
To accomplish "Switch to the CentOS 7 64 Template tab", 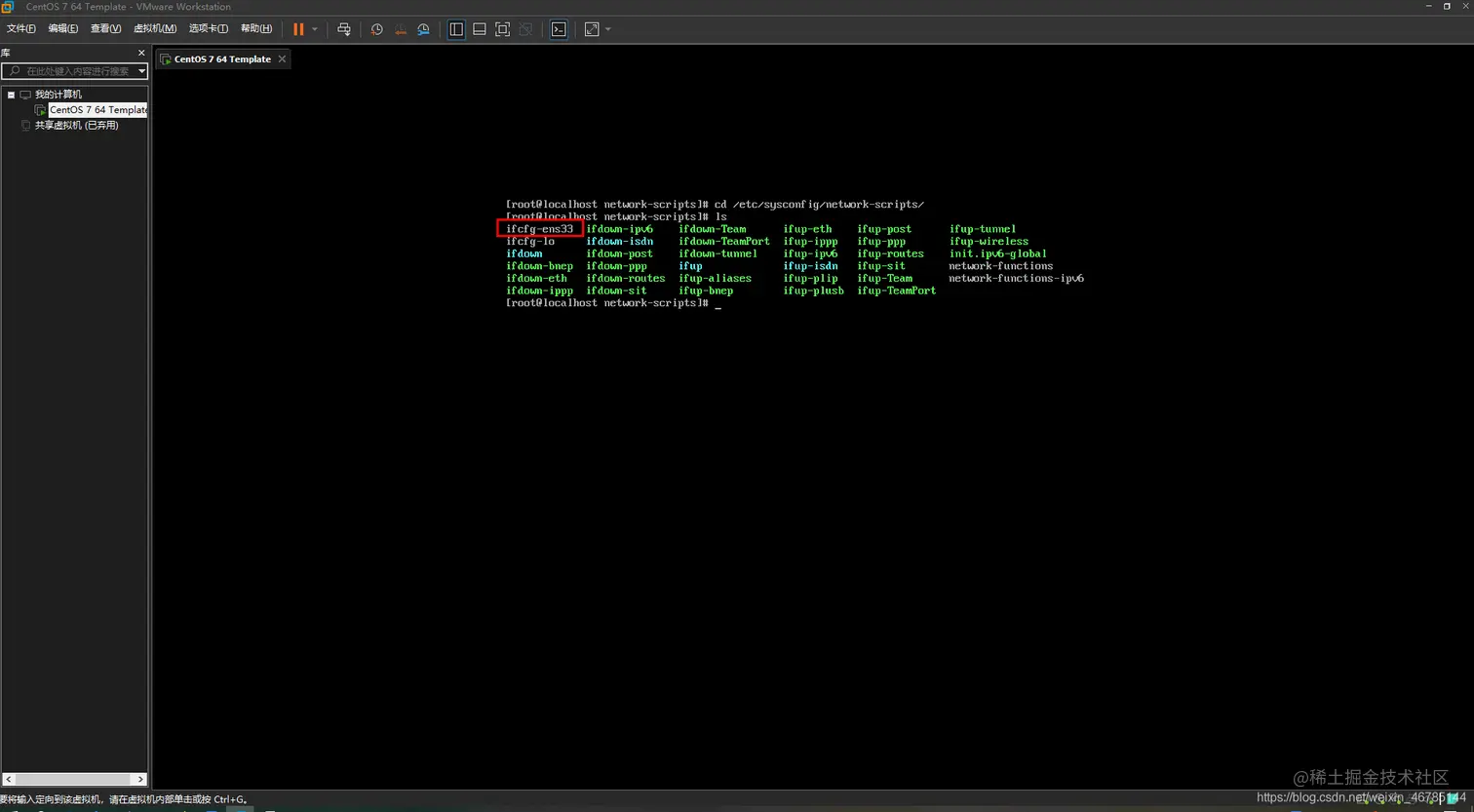I will click(x=222, y=59).
